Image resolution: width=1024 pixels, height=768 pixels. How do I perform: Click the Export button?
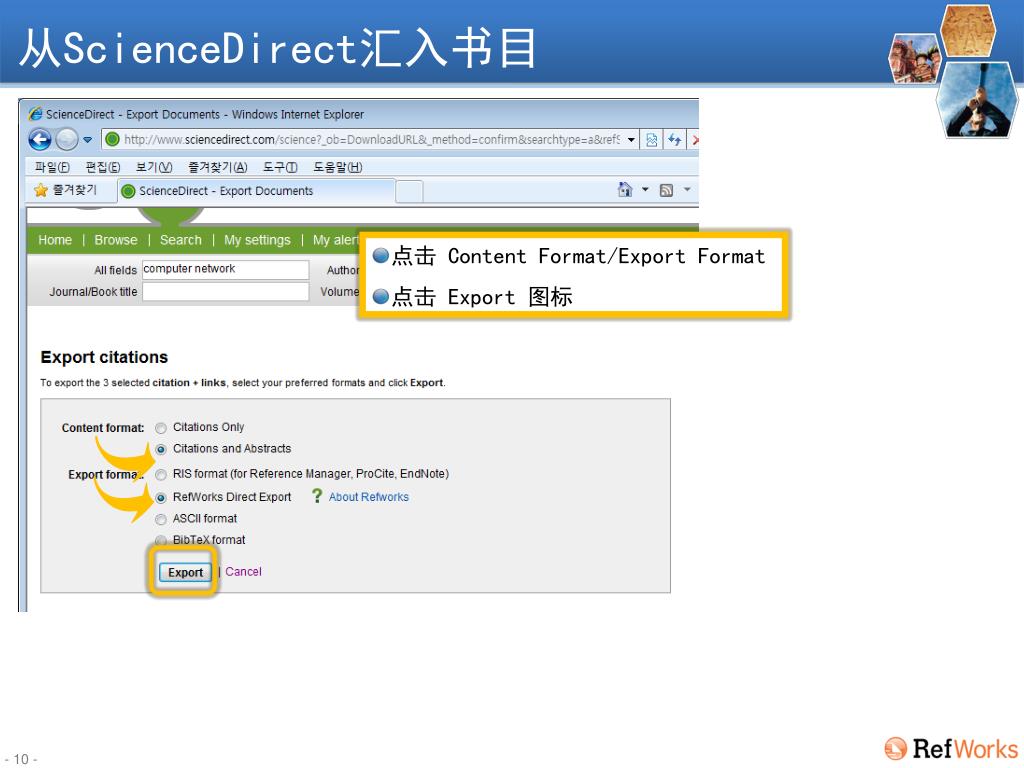click(185, 572)
